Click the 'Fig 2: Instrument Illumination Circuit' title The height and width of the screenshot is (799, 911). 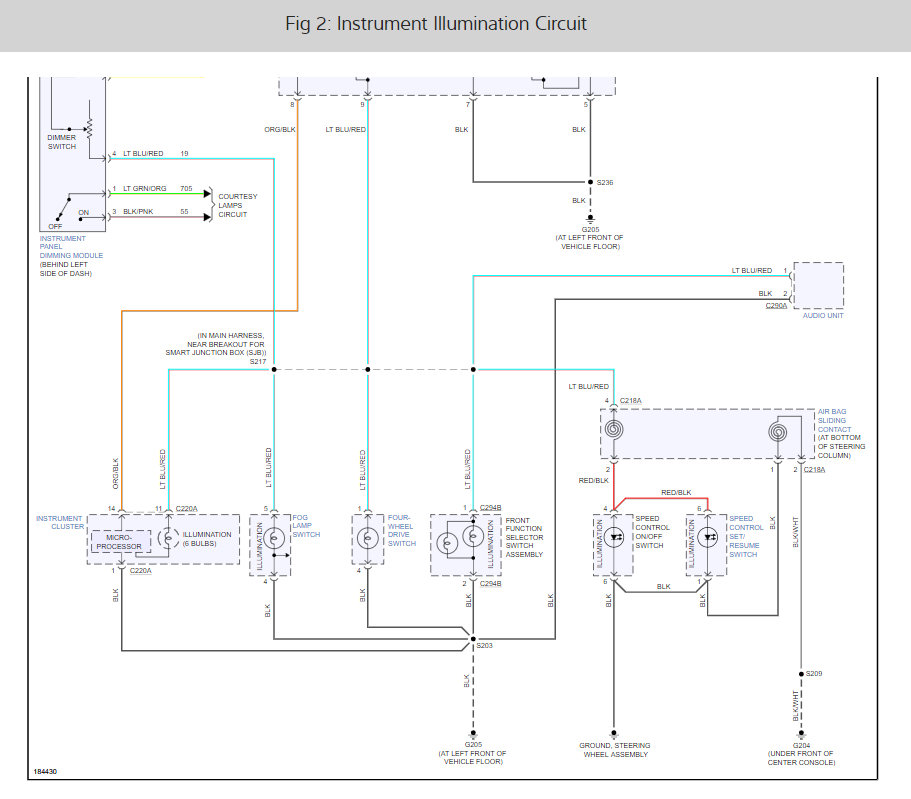tap(436, 24)
